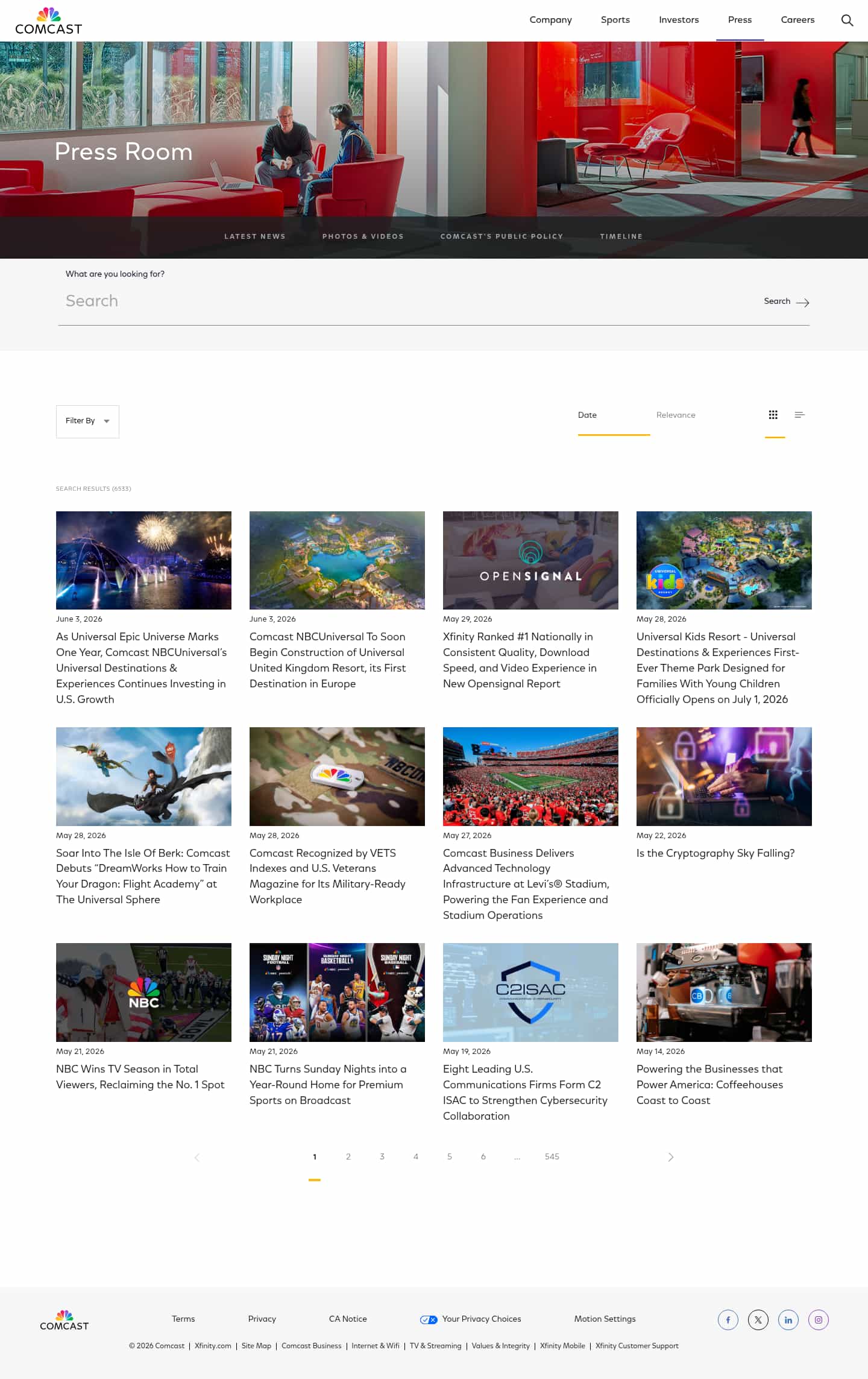Go to next results page arrow
This screenshot has width=868, height=1379.
671,1157
